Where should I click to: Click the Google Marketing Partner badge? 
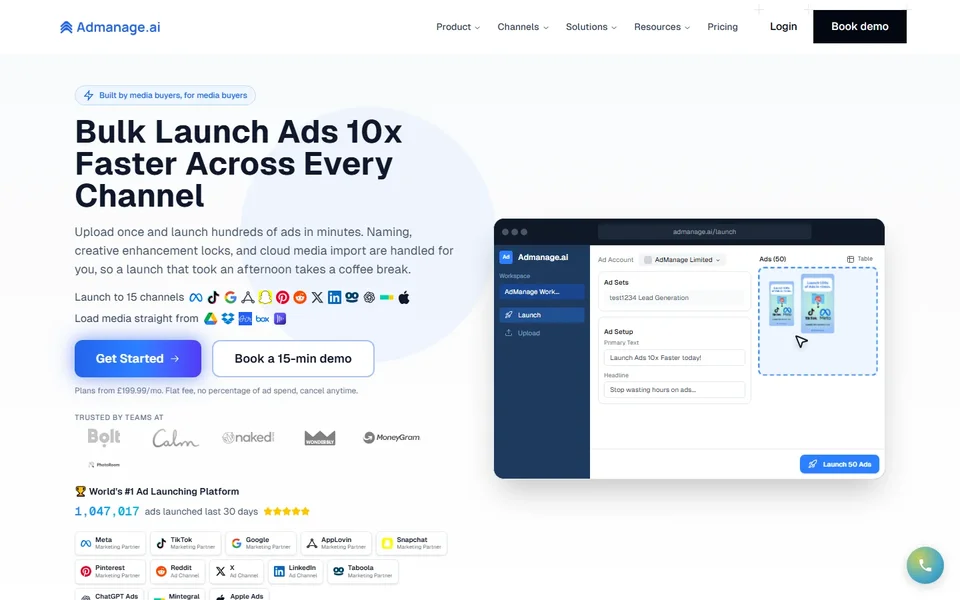pos(261,543)
